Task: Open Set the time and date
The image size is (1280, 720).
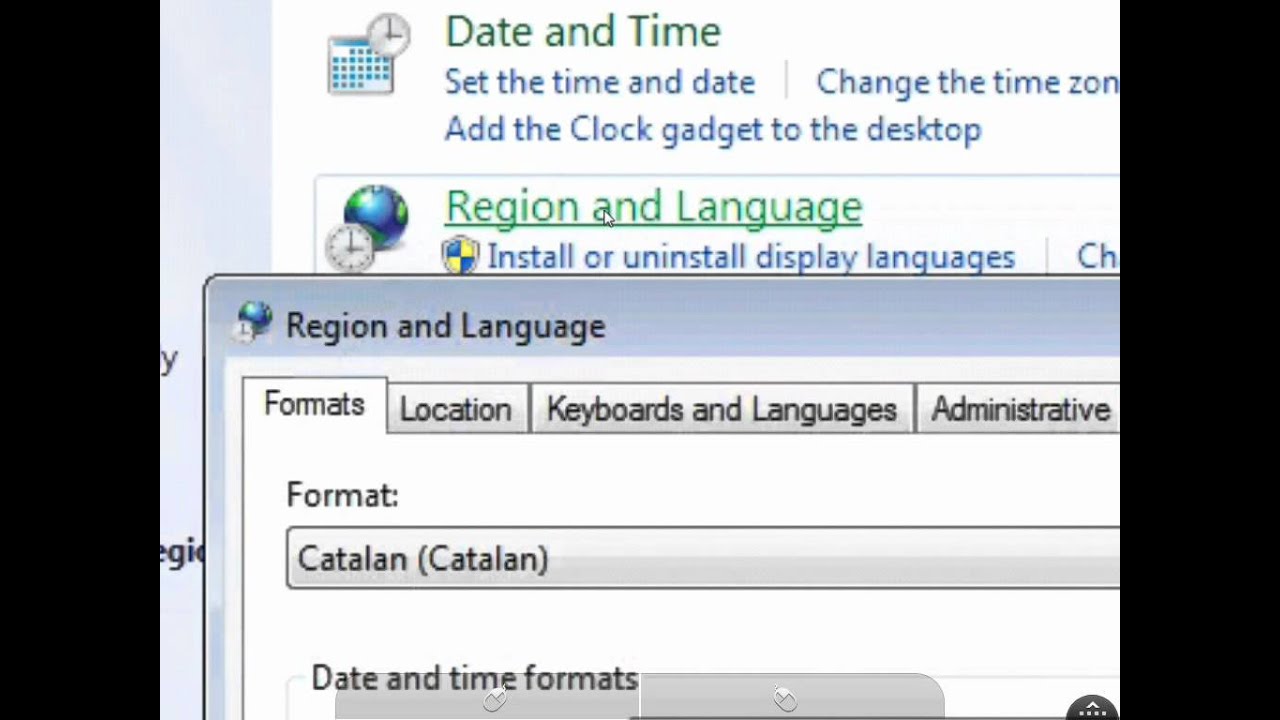Action: 599,82
